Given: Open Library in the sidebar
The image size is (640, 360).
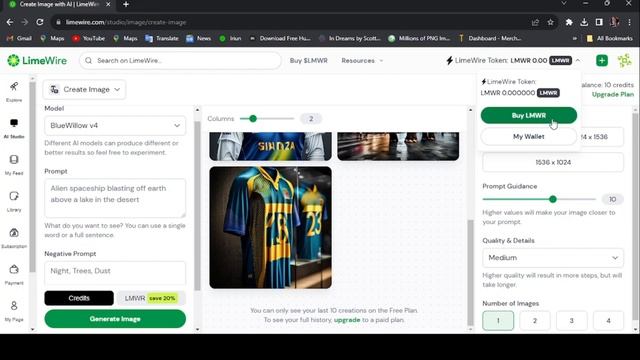Looking at the screenshot, I should tap(14, 201).
